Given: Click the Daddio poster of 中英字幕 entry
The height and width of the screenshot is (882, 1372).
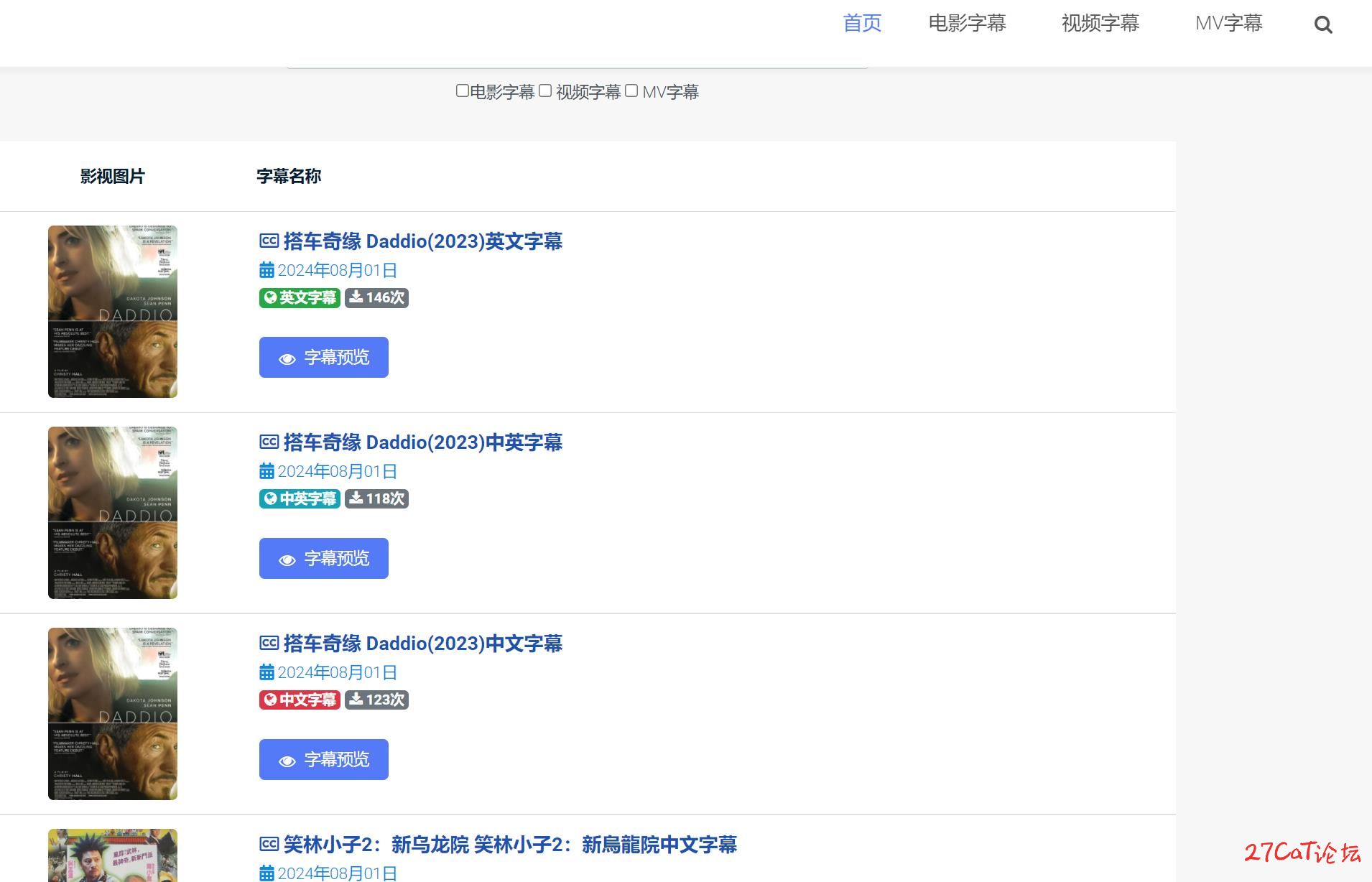Looking at the screenshot, I should click(113, 513).
